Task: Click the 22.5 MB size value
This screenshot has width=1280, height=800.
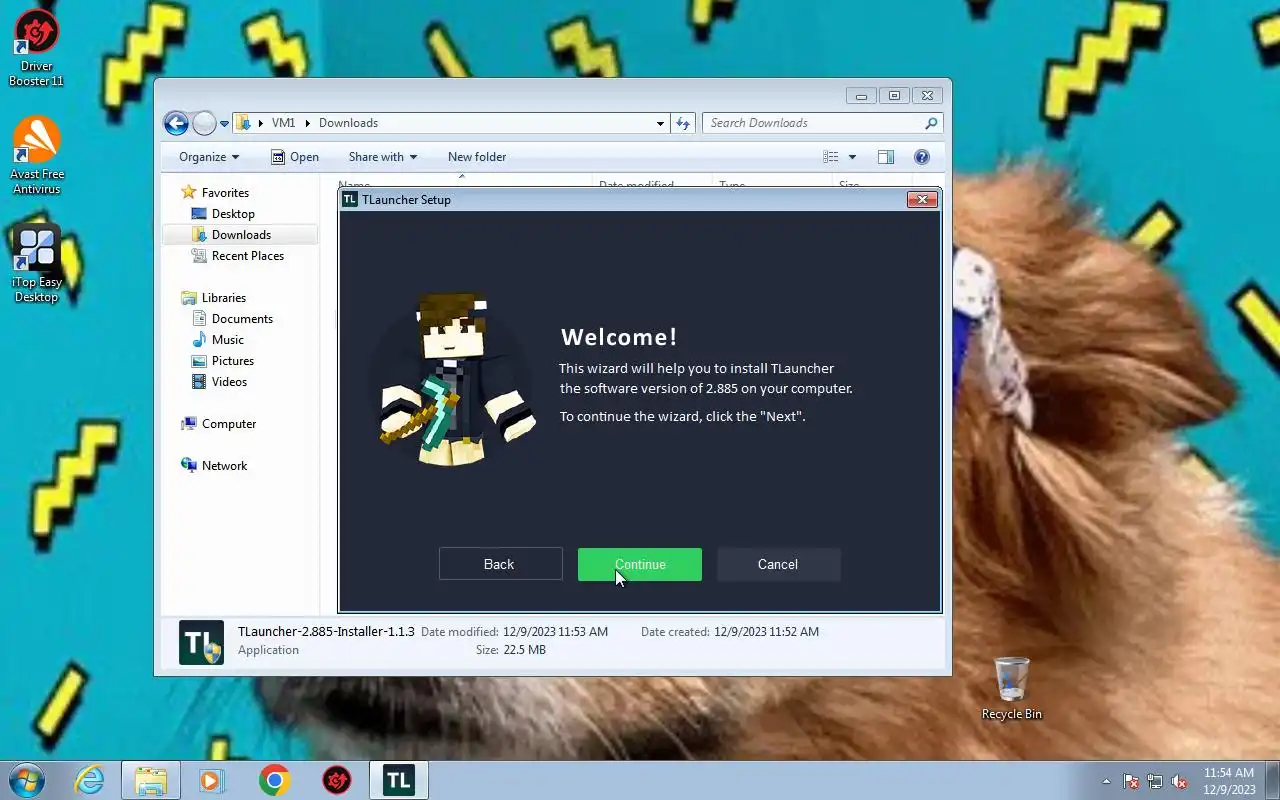Action: 525,650
